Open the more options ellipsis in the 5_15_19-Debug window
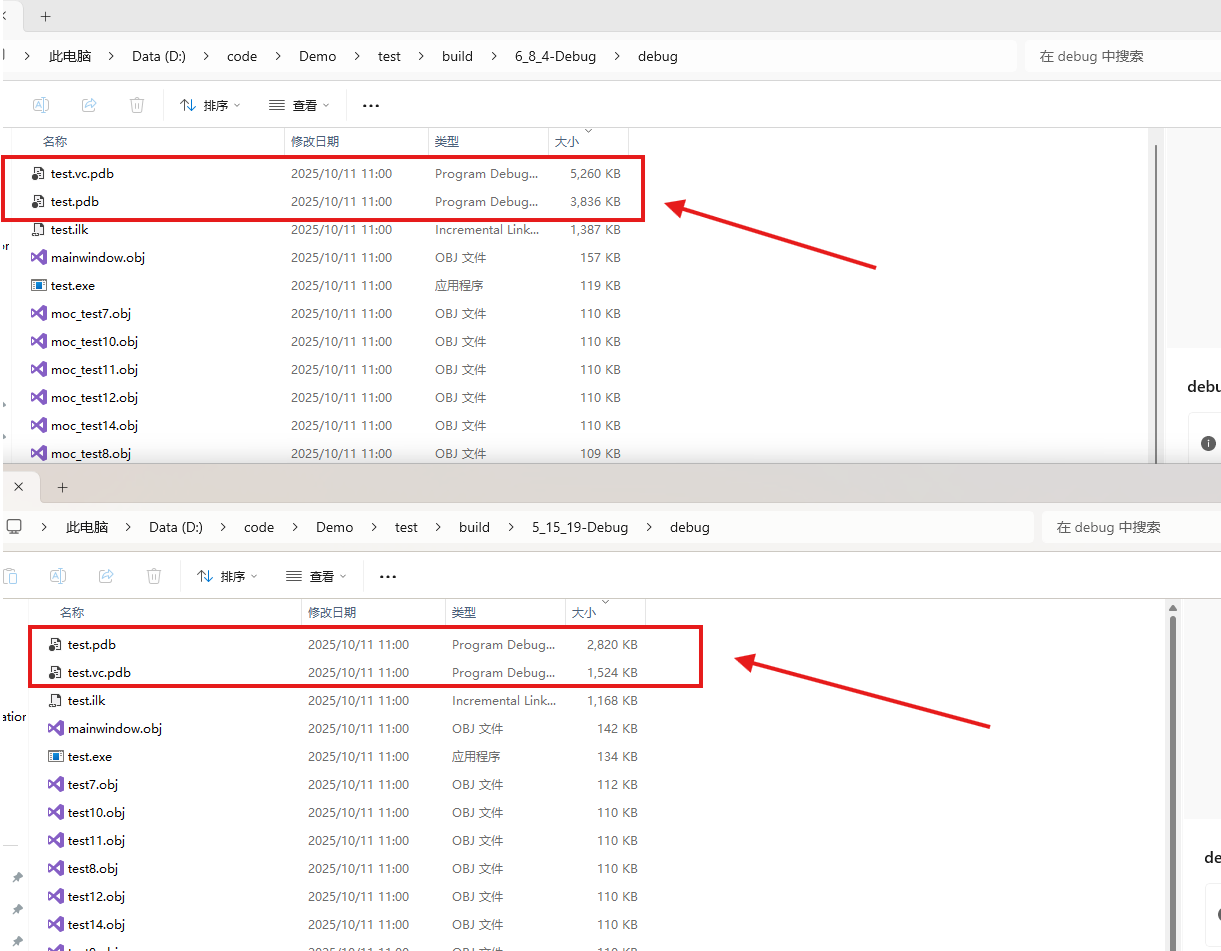The height and width of the screenshot is (951, 1221). tap(388, 576)
